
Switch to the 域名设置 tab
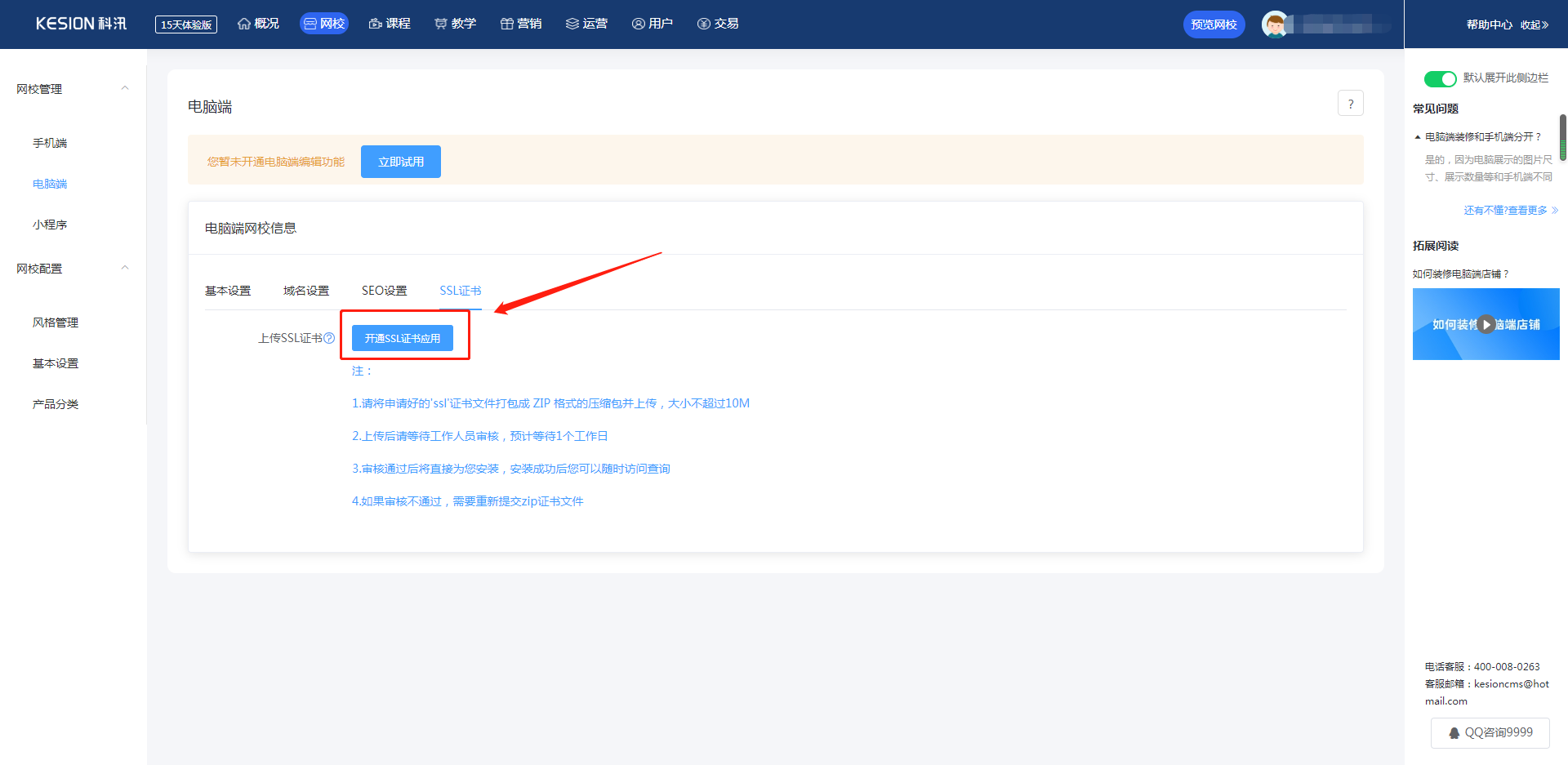[x=305, y=291]
